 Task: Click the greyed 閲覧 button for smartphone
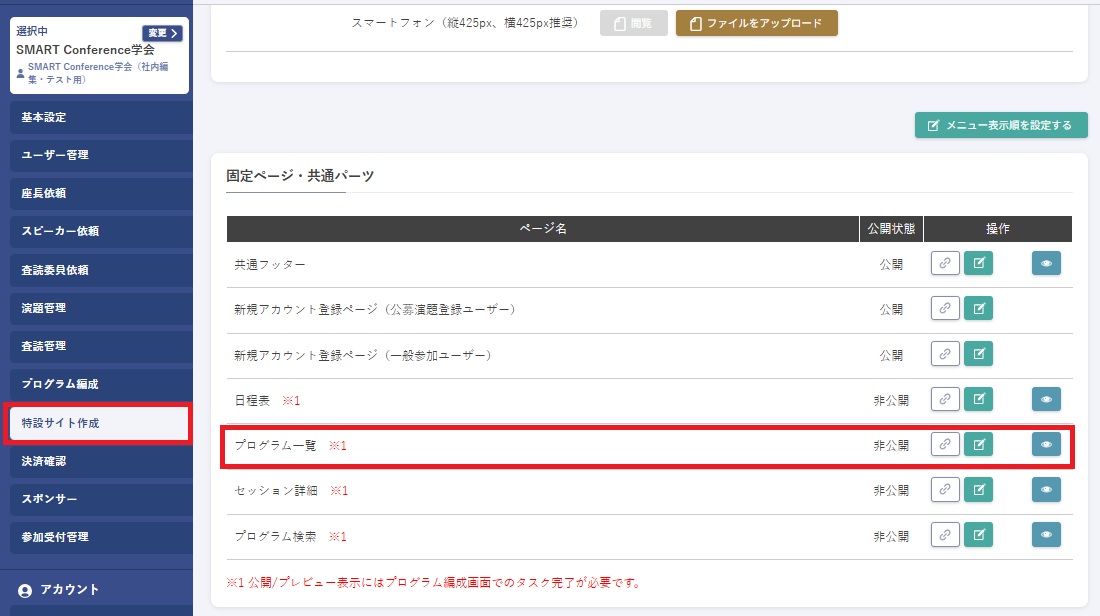point(633,23)
